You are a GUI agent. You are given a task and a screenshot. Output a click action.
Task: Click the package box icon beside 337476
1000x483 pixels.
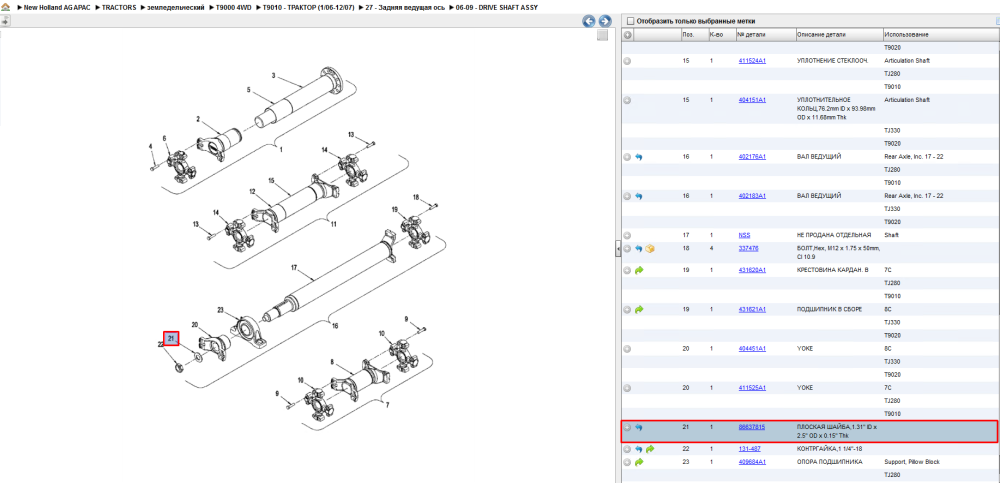[x=650, y=248]
